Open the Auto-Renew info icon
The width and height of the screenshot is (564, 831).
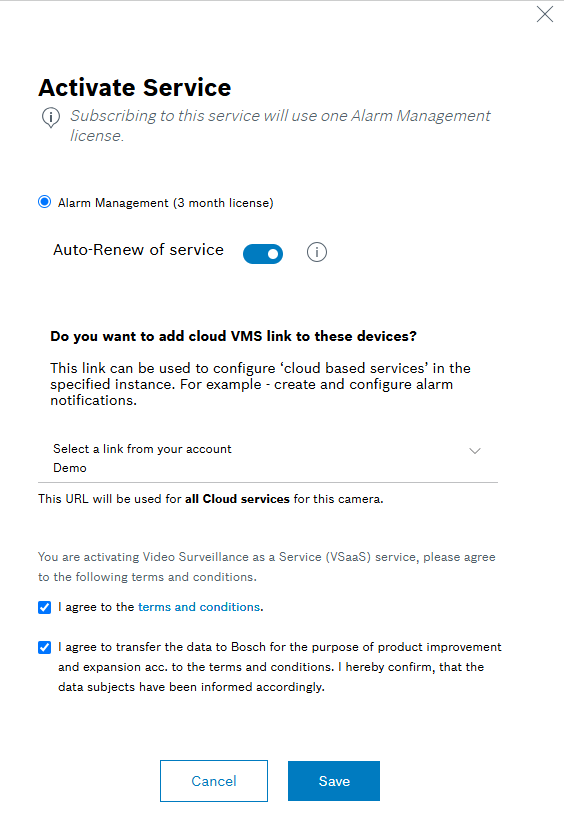[x=317, y=252]
